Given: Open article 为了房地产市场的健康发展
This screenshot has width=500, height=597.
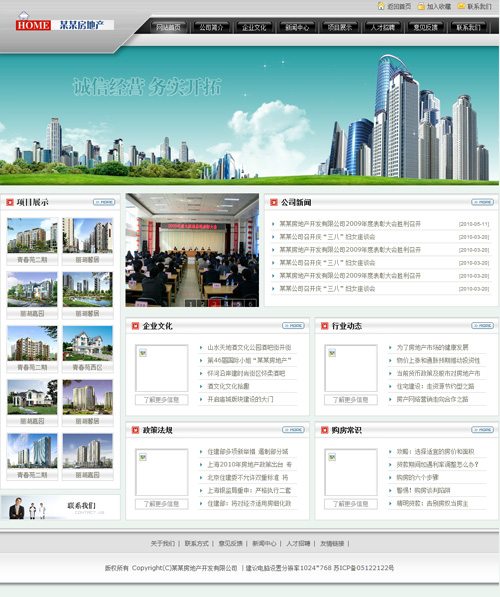Looking at the screenshot, I should pyautogui.click(x=432, y=347).
